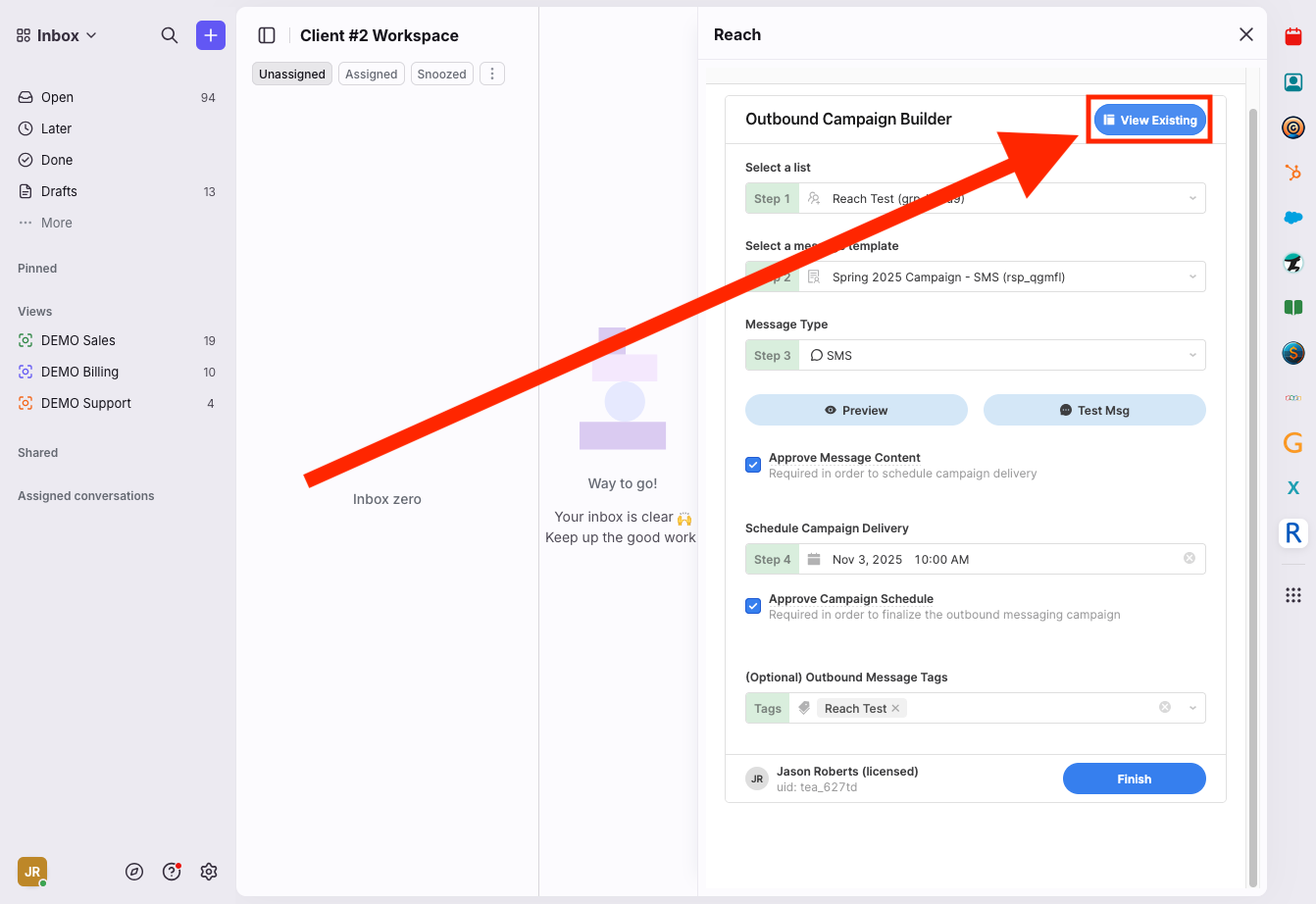
Task: Expand the Message Type SMS dropdown
Action: (1000, 355)
